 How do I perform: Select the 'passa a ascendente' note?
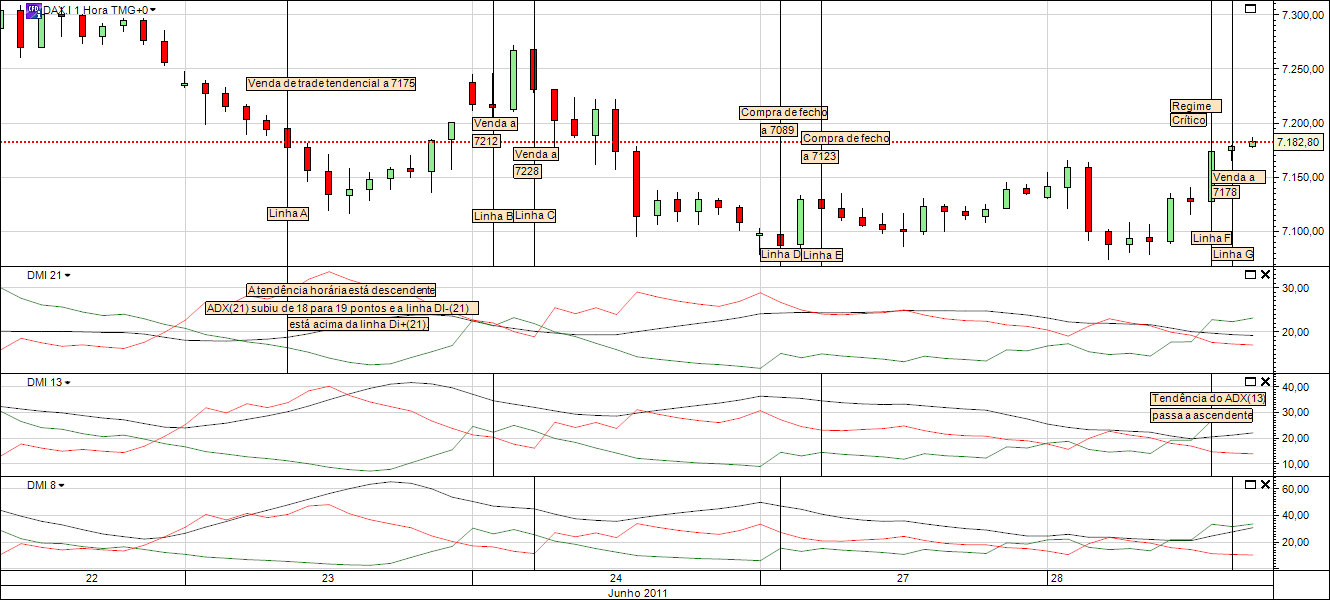(x=1201, y=414)
